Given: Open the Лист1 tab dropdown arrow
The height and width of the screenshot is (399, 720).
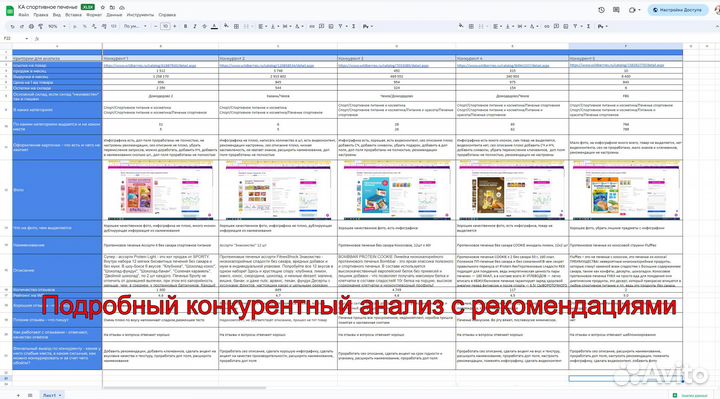Looking at the screenshot, I should (60, 395).
